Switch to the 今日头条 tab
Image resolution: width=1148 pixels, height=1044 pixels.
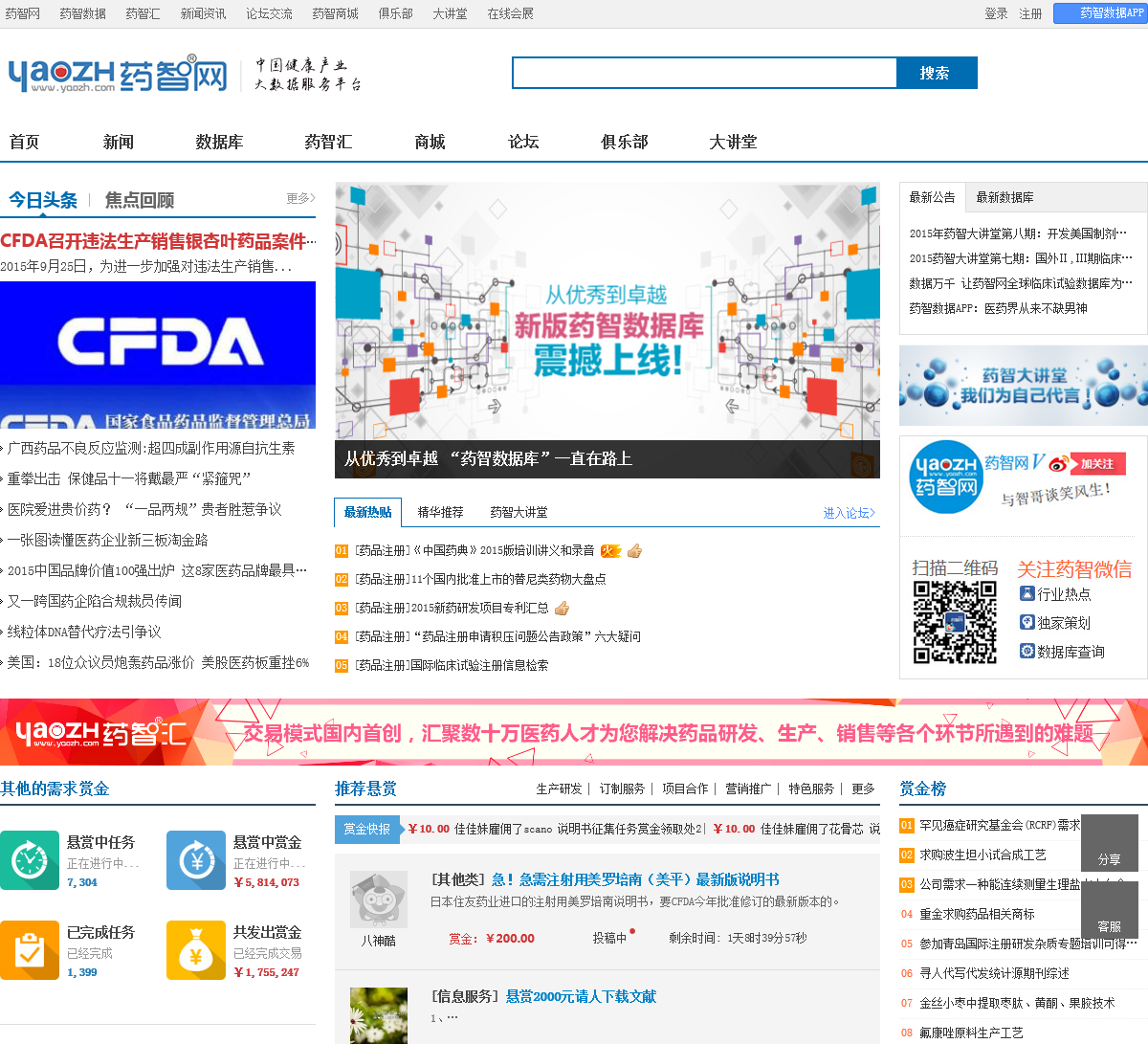[x=43, y=200]
